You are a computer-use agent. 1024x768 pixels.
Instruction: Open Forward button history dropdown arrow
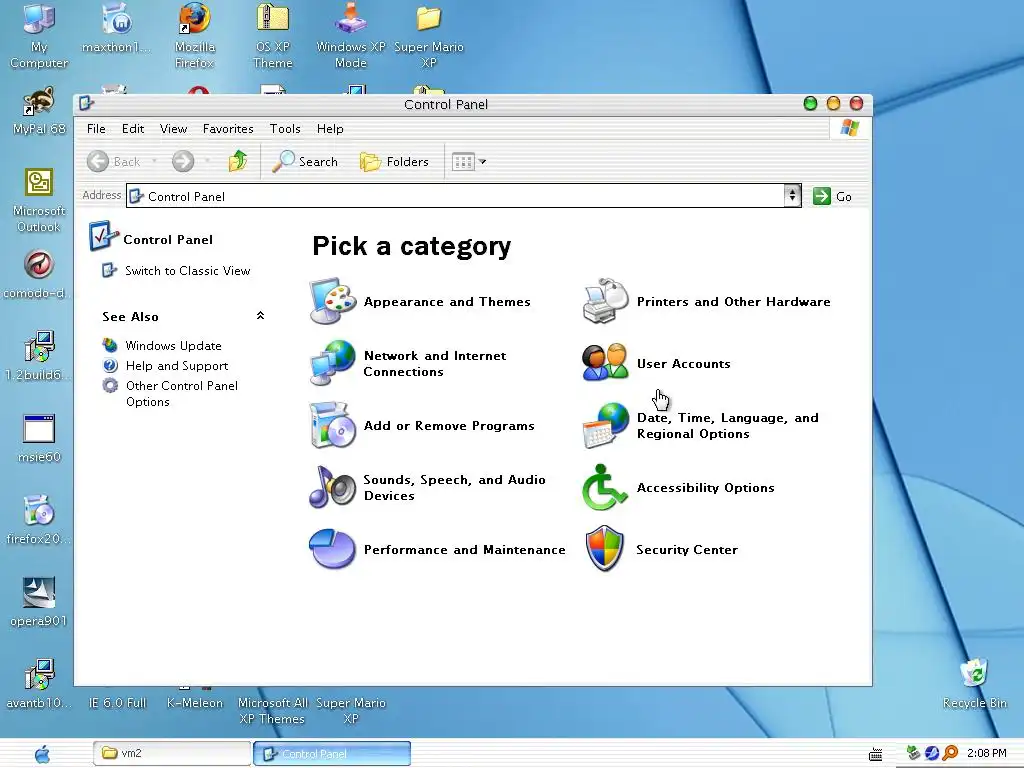point(207,161)
